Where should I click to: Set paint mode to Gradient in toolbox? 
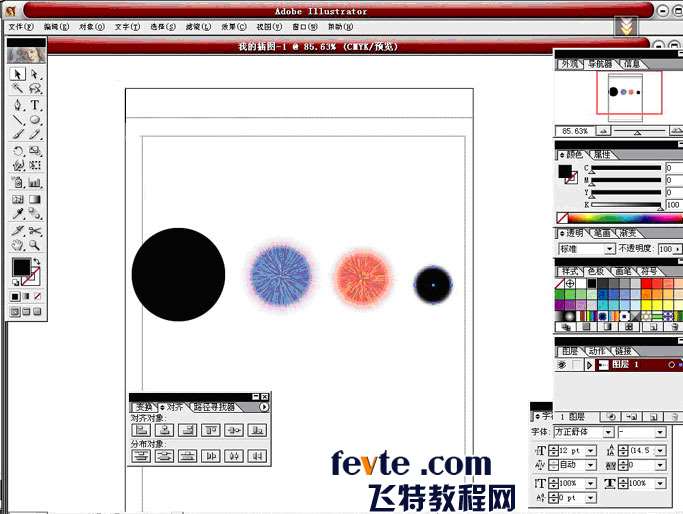(26, 297)
